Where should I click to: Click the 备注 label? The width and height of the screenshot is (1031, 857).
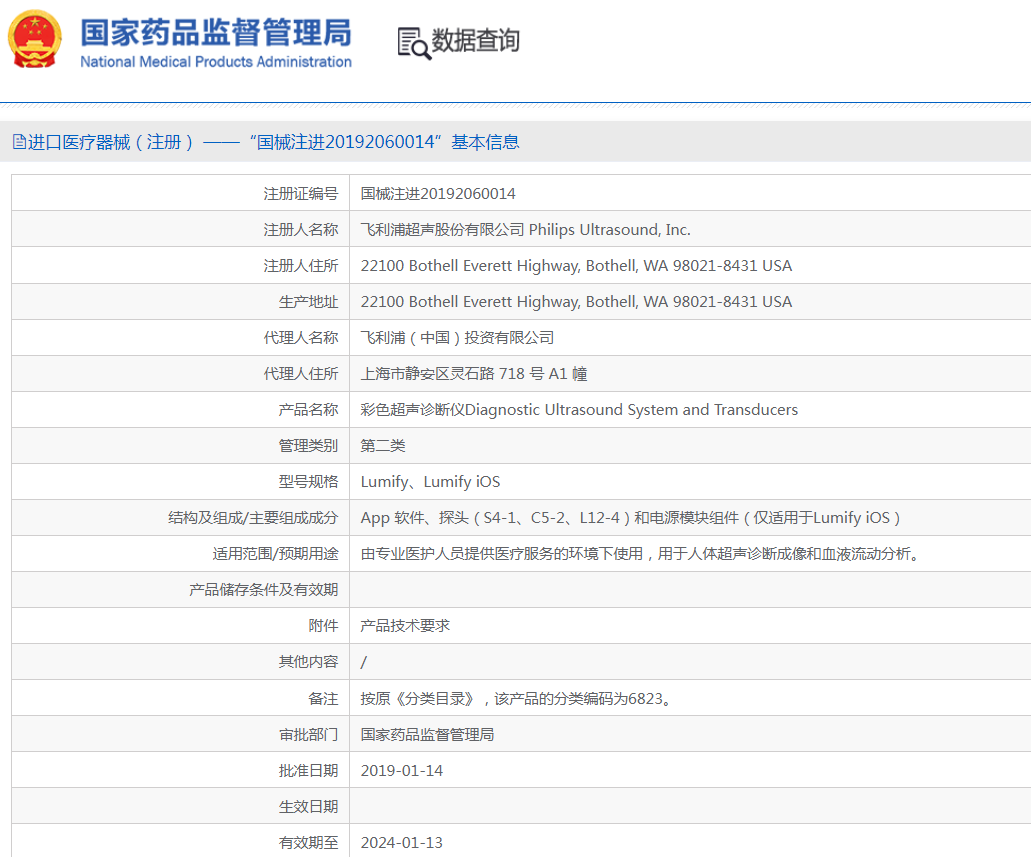pos(324,698)
